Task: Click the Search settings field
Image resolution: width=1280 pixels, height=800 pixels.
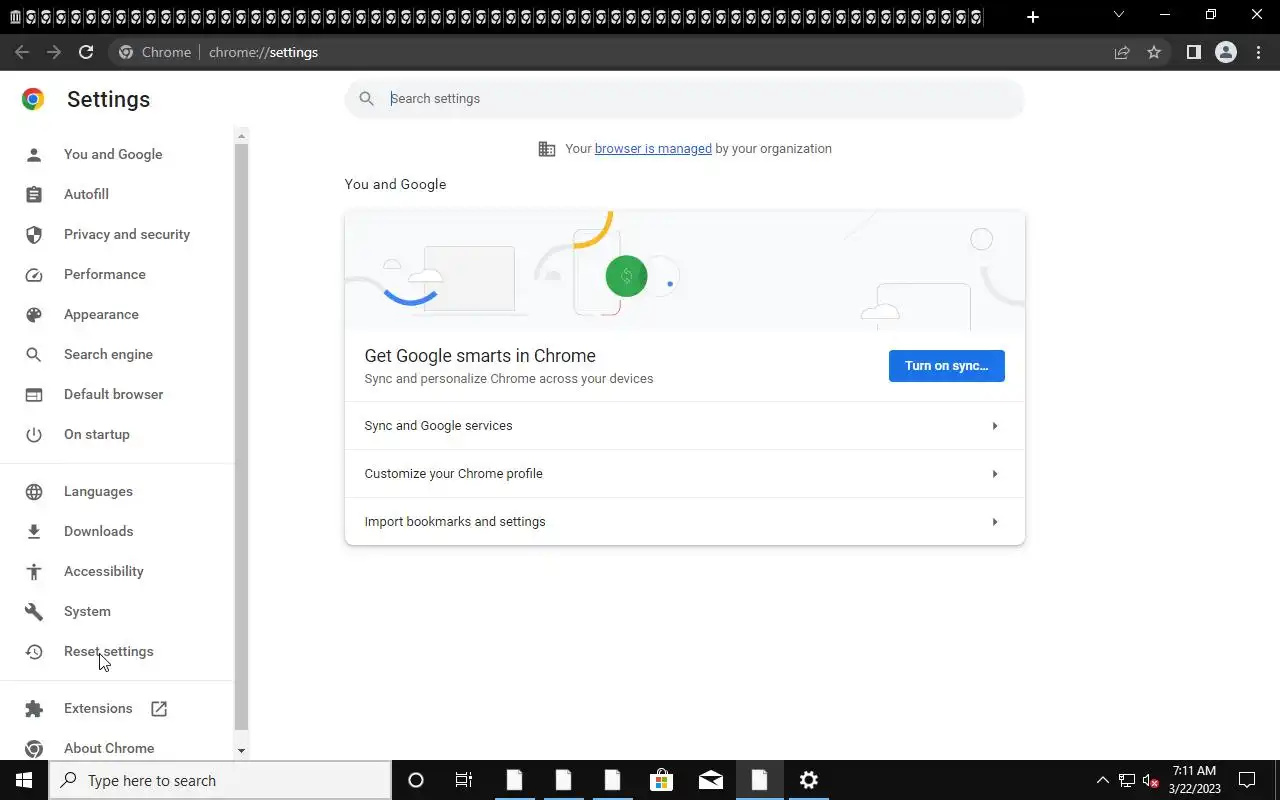Action: point(685,99)
